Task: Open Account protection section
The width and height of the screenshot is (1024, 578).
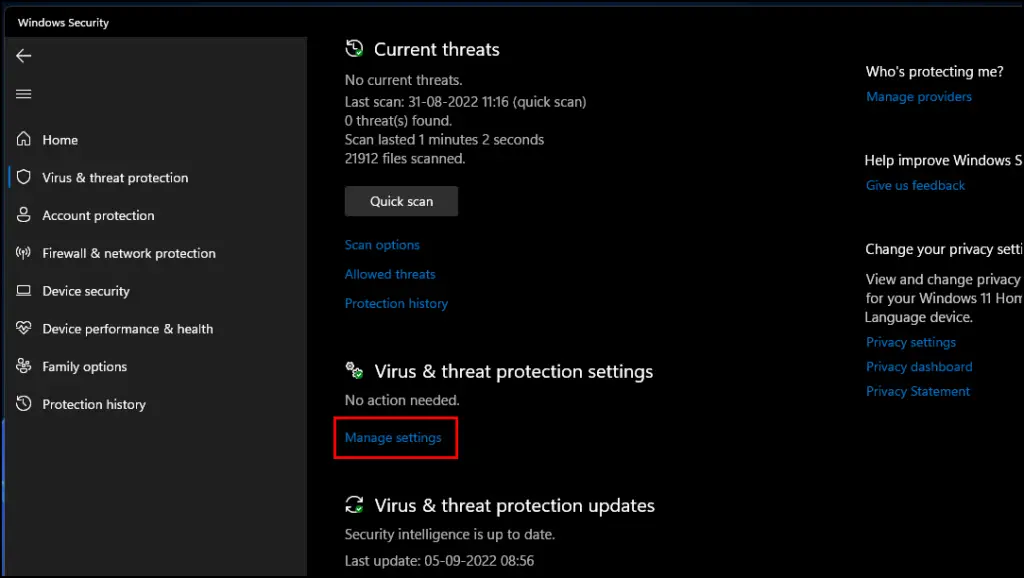Action: tap(99, 216)
